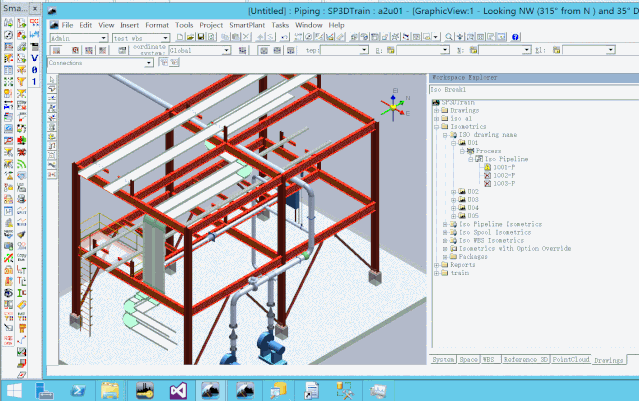Select the 'ISO drawing name' node
This screenshot has height=401, width=639.
[x=488, y=135]
